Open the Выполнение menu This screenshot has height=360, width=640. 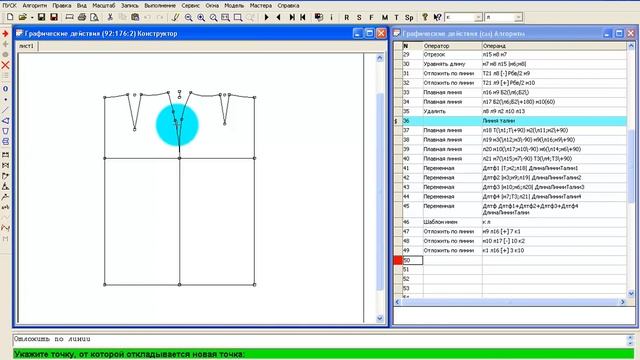coord(160,6)
